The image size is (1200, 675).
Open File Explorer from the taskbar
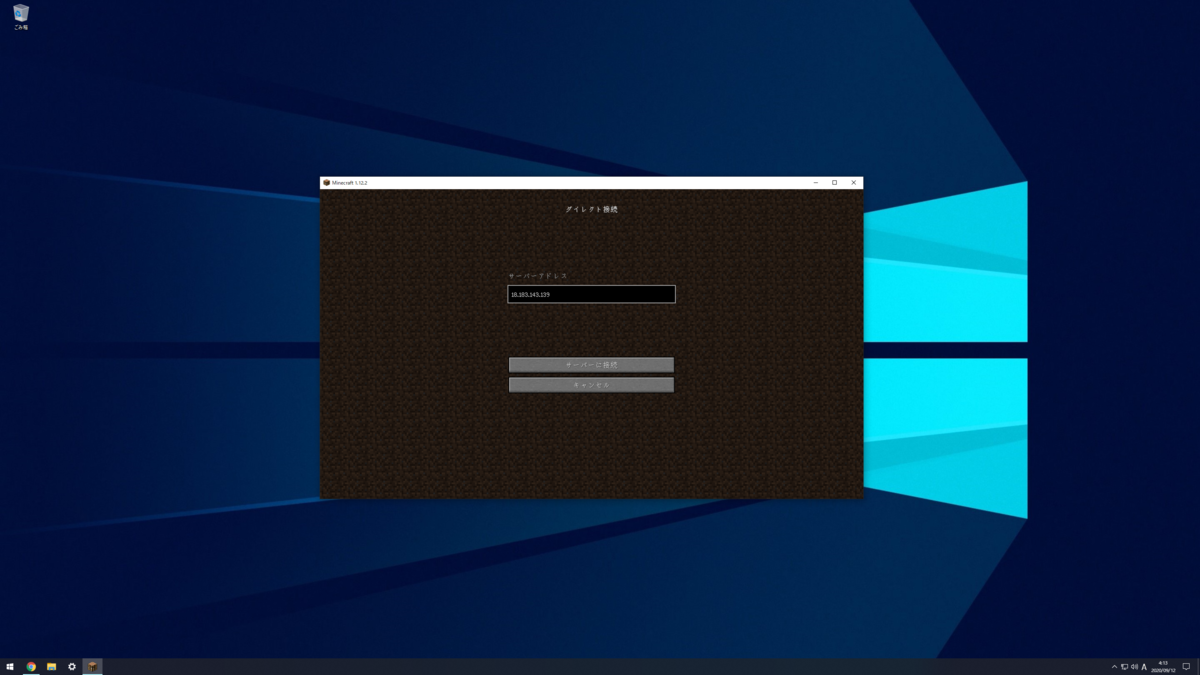tap(51, 666)
